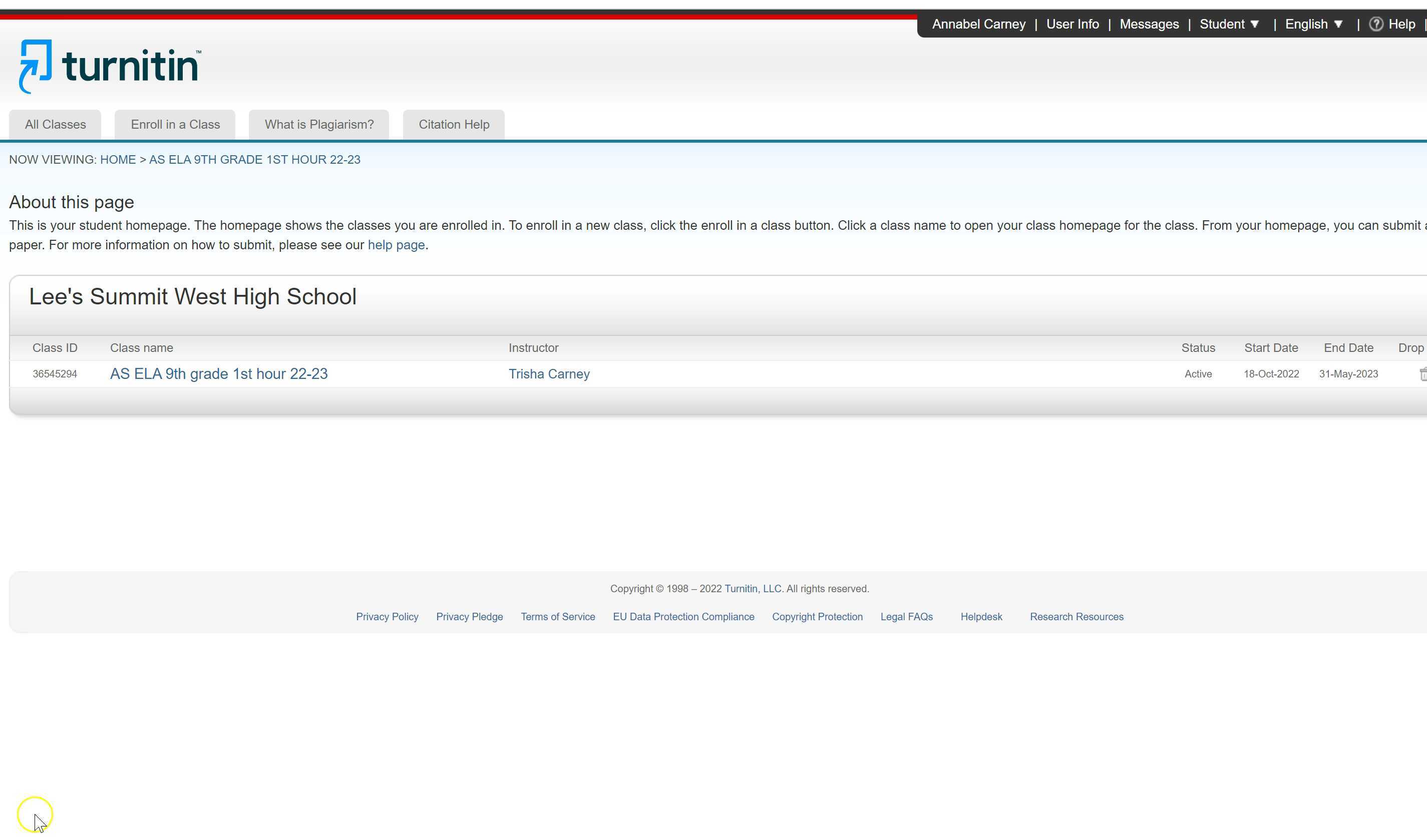
Task: Open the Turnitin, LLC copyright link
Action: click(752, 588)
